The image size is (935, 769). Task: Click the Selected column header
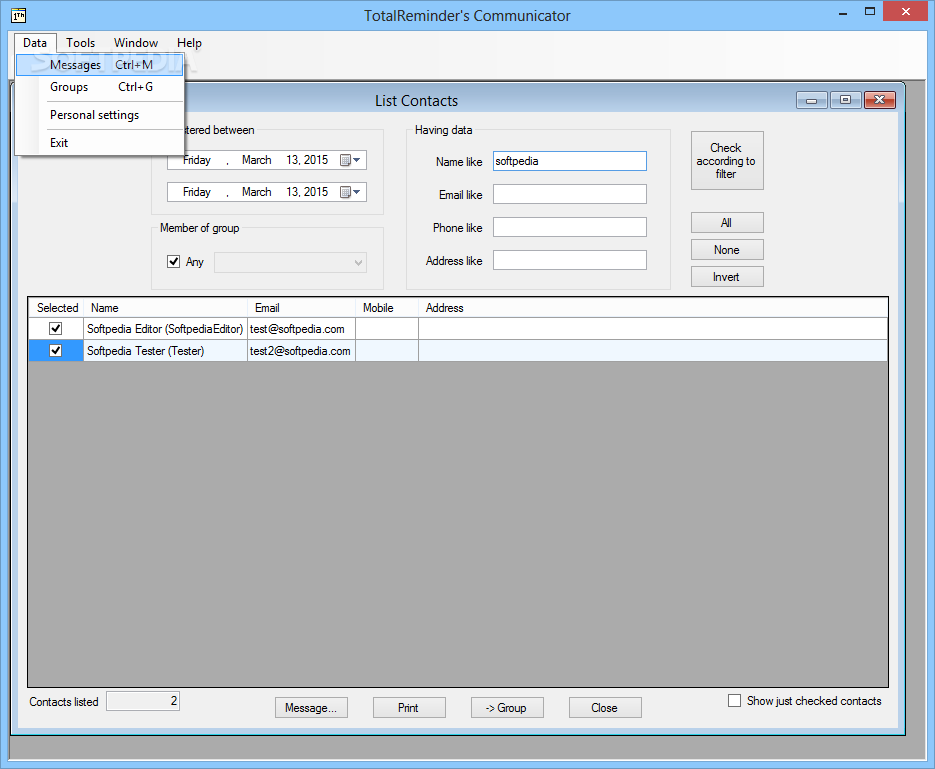click(57, 308)
